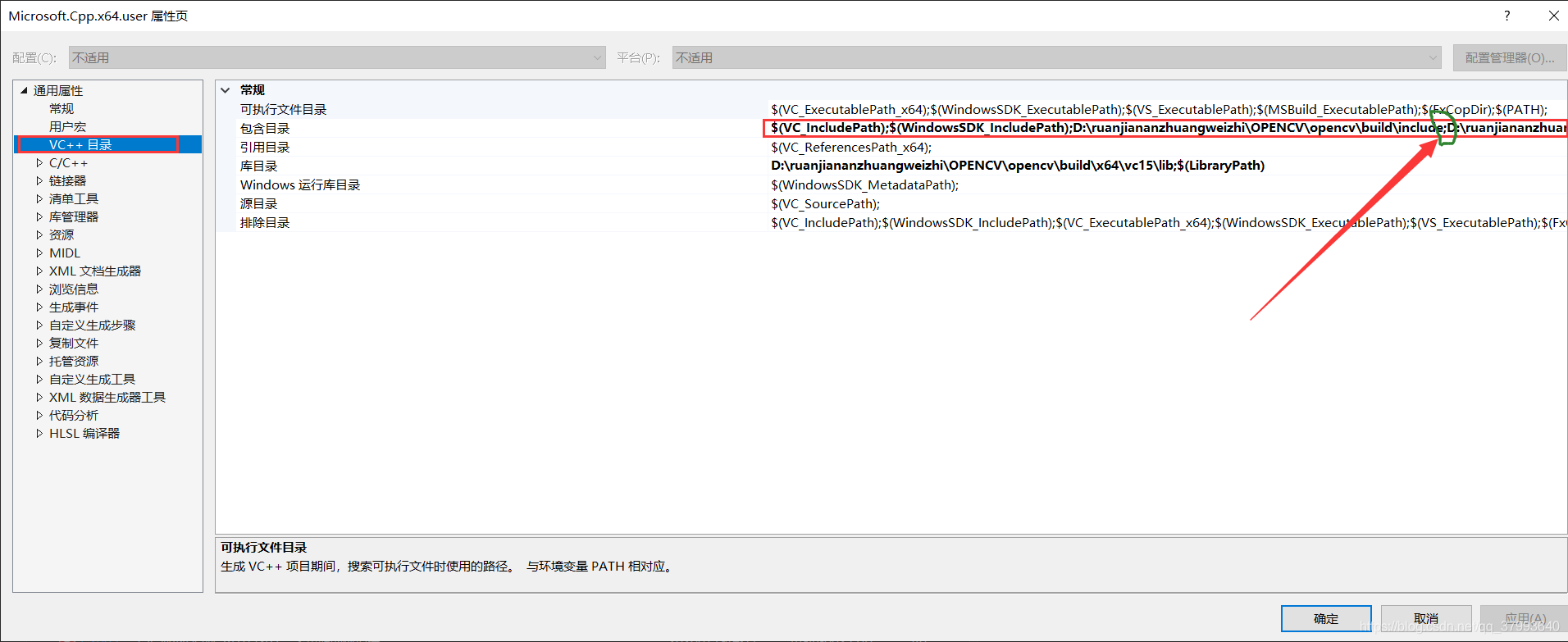Viewport: 1568px width, 642px height.
Task: Expand the 浏览信息 node arrow
Action: pyautogui.click(x=39, y=289)
